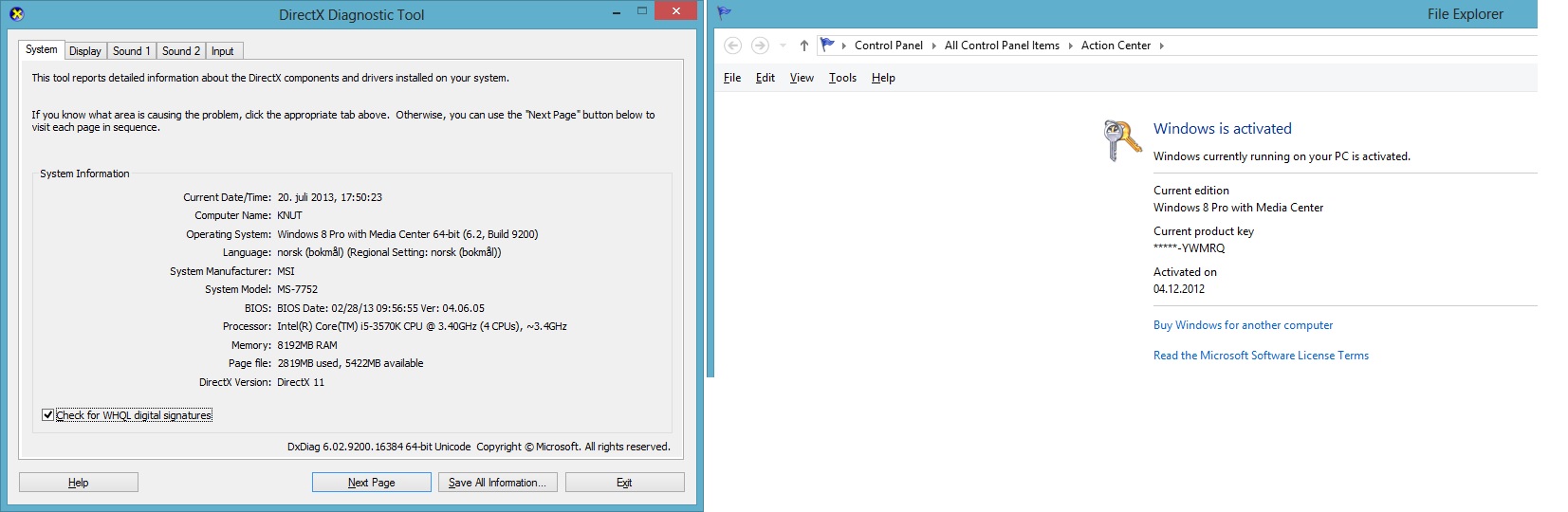Go up one level with Up arrow
Viewport: 1568px width, 512px height.
click(804, 46)
